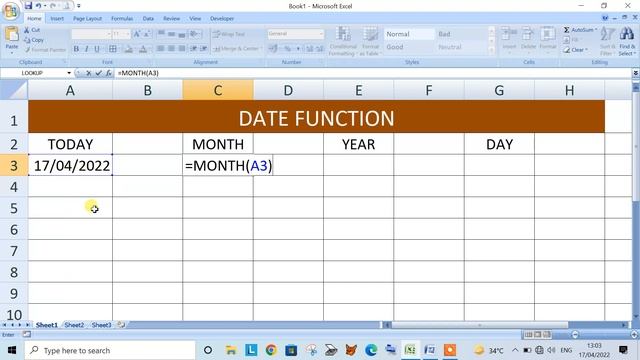640x360 pixels.
Task: Open the Page Layout tab
Action: (87, 19)
